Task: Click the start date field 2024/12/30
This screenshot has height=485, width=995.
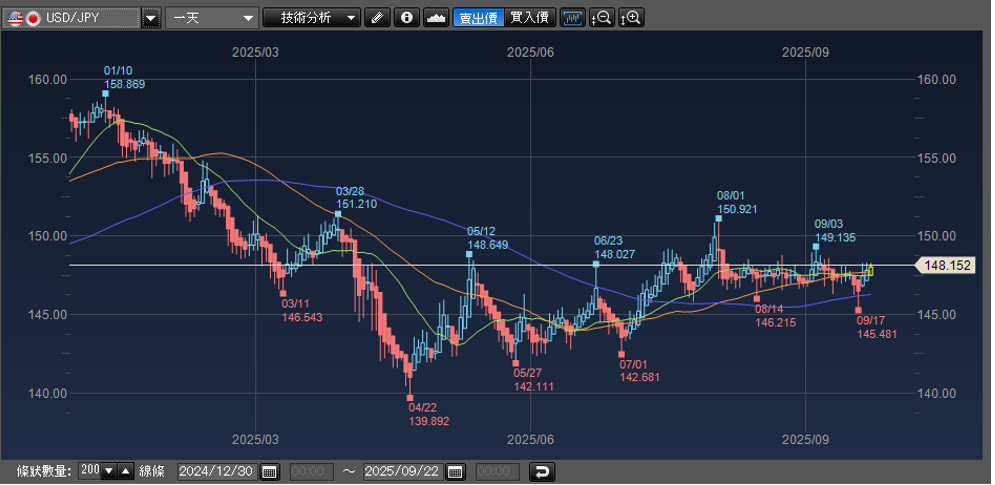Action: coord(217,472)
